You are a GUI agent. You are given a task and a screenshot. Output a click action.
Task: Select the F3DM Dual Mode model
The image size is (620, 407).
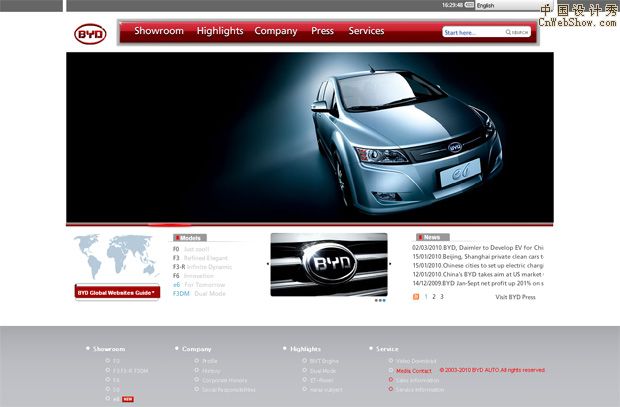tap(199, 293)
